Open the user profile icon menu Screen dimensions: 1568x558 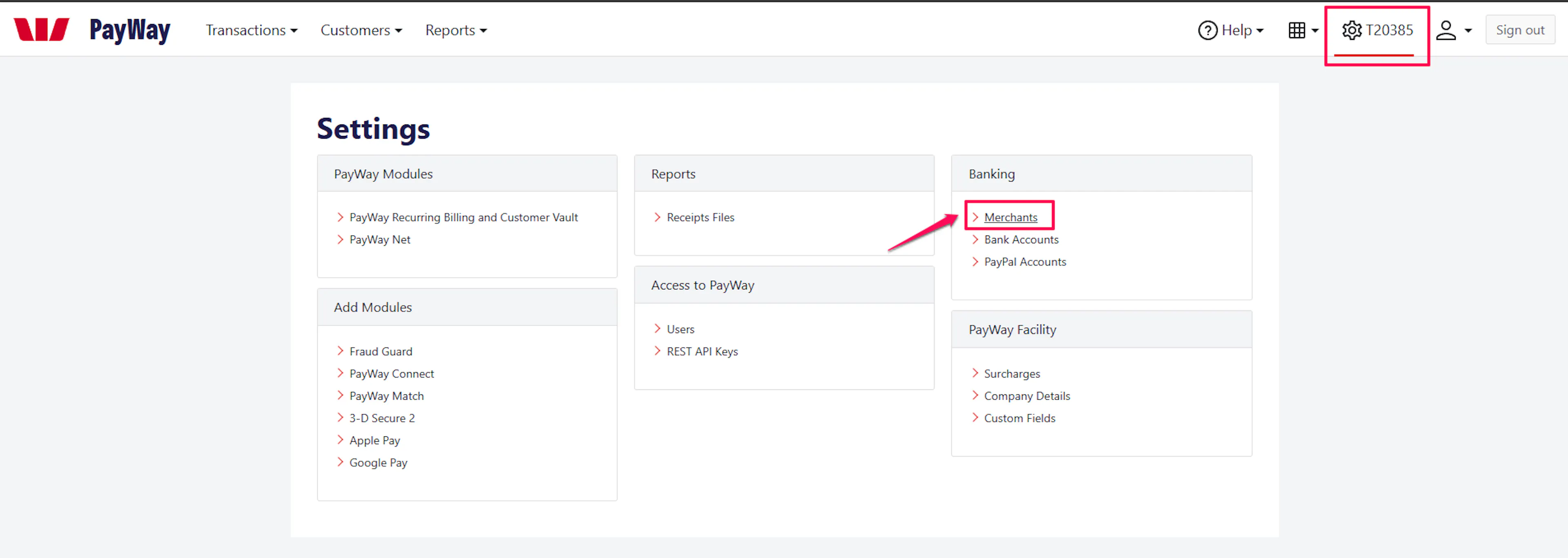pyautogui.click(x=1445, y=30)
